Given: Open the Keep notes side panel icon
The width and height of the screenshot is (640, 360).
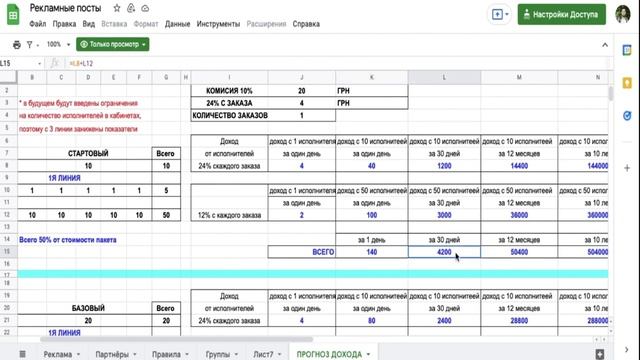Looking at the screenshot, I should click(627, 83).
